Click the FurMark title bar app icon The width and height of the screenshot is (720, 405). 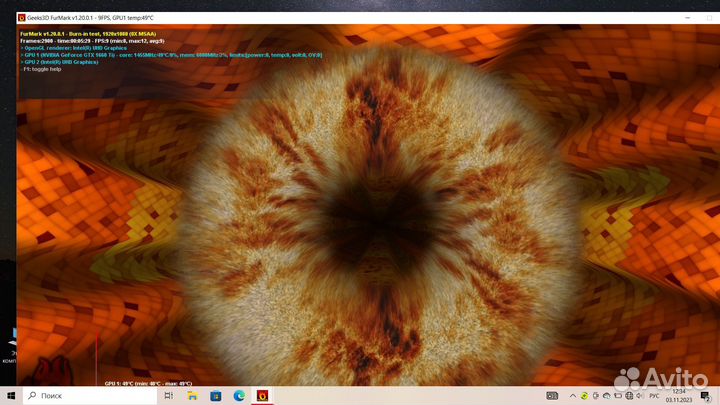(x=22, y=18)
